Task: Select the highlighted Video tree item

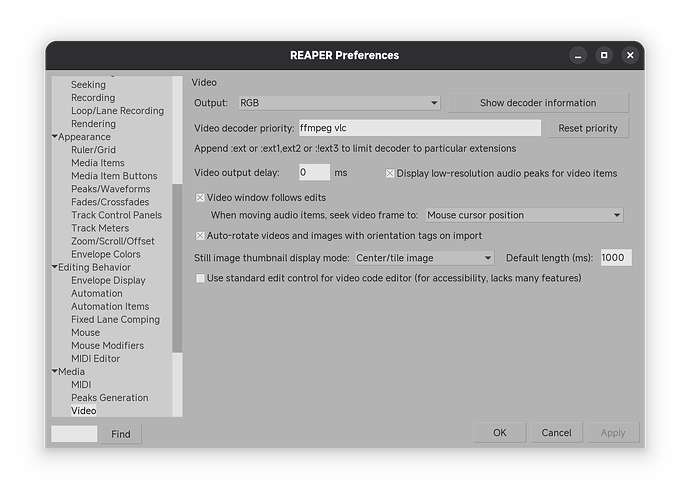Action: click(84, 411)
